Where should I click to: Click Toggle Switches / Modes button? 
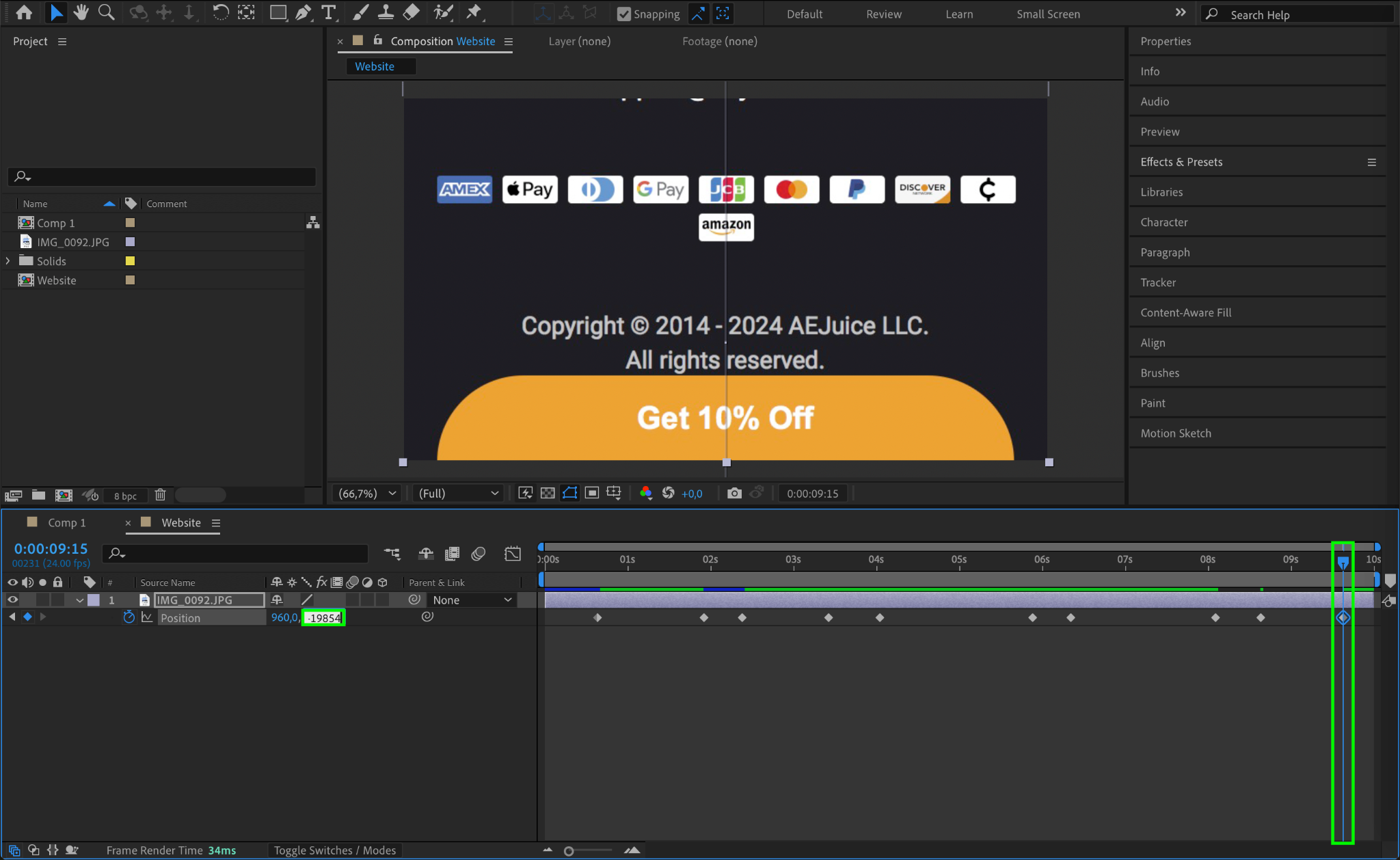click(x=334, y=850)
